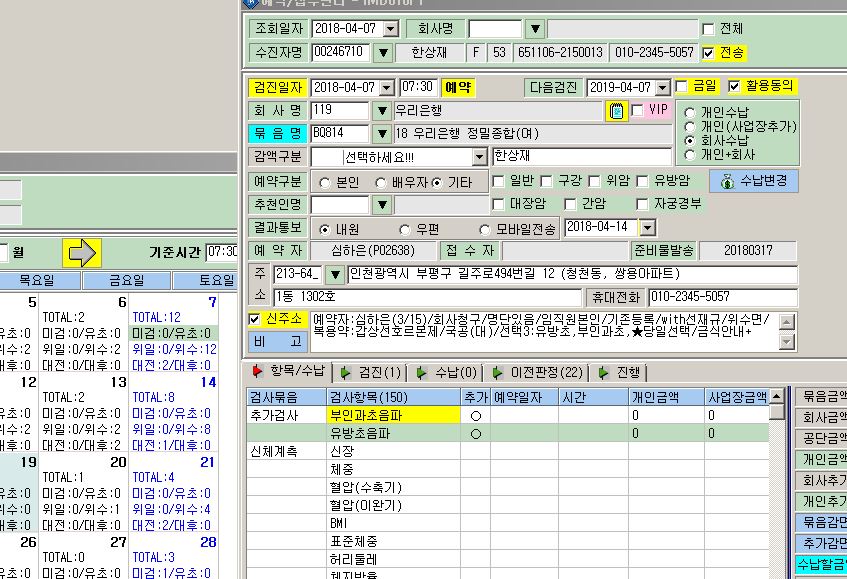Viewport: 847px width, 579px height.
Task: Open the company memo notepad icon
Action: [x=616, y=111]
